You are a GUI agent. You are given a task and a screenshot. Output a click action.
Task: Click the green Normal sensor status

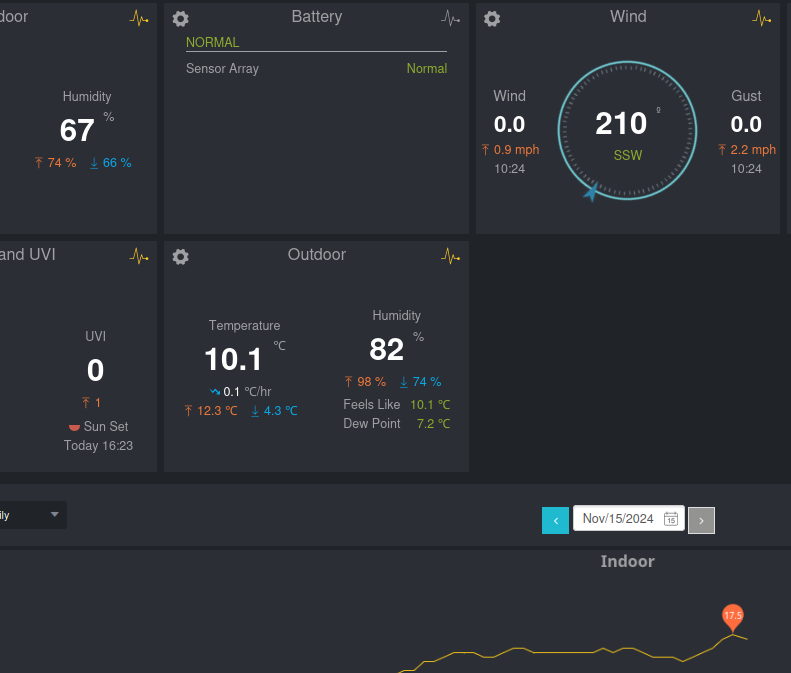click(427, 69)
